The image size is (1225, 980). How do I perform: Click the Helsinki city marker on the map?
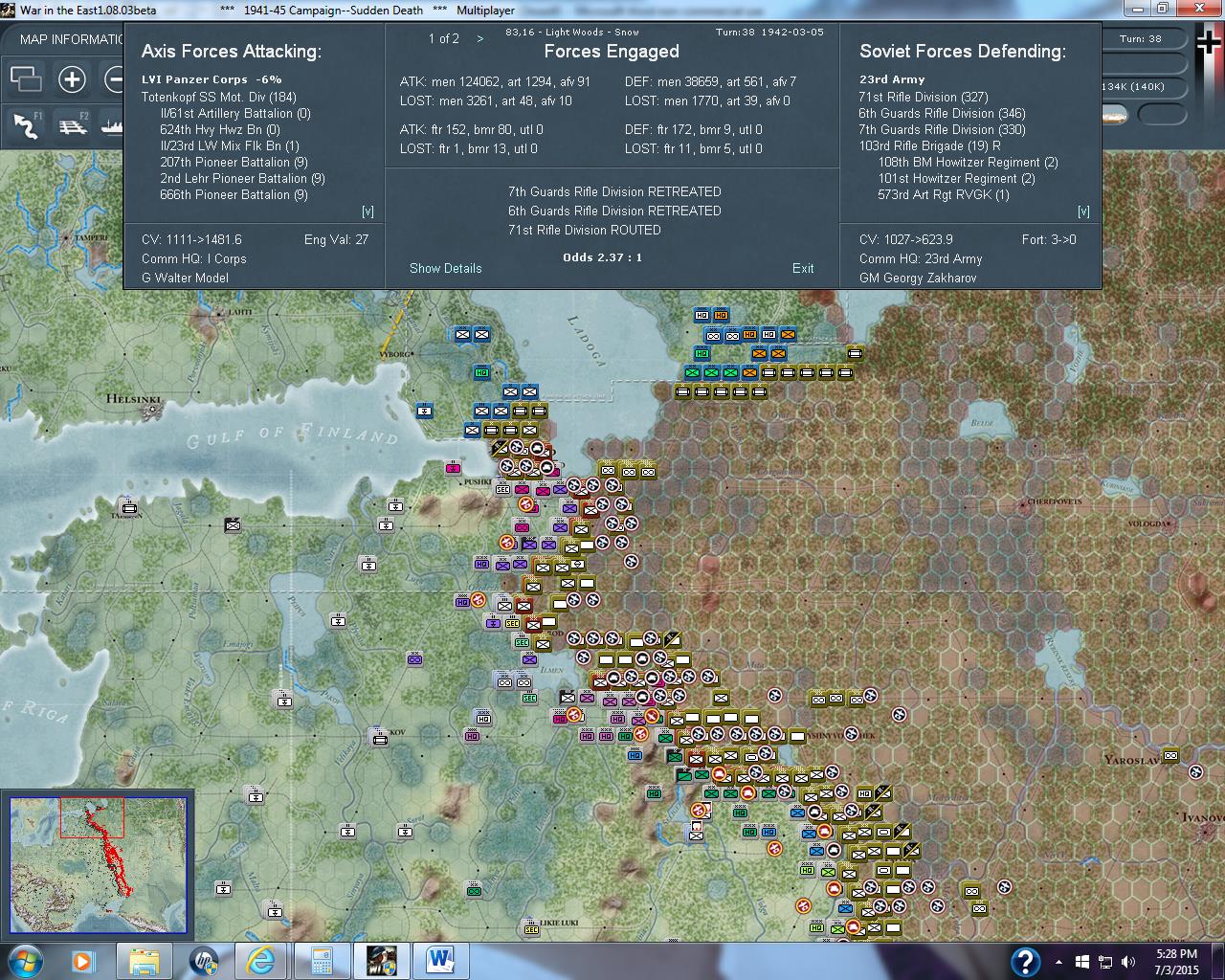[x=149, y=410]
